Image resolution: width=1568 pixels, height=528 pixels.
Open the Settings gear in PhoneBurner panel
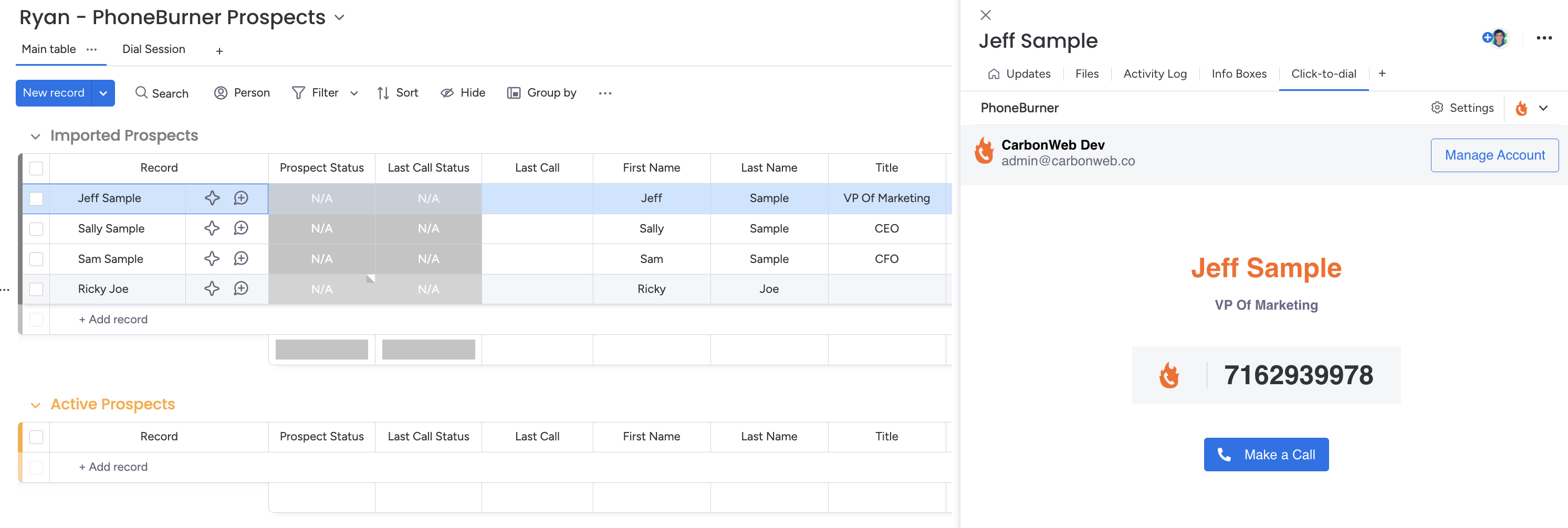pyautogui.click(x=1437, y=108)
